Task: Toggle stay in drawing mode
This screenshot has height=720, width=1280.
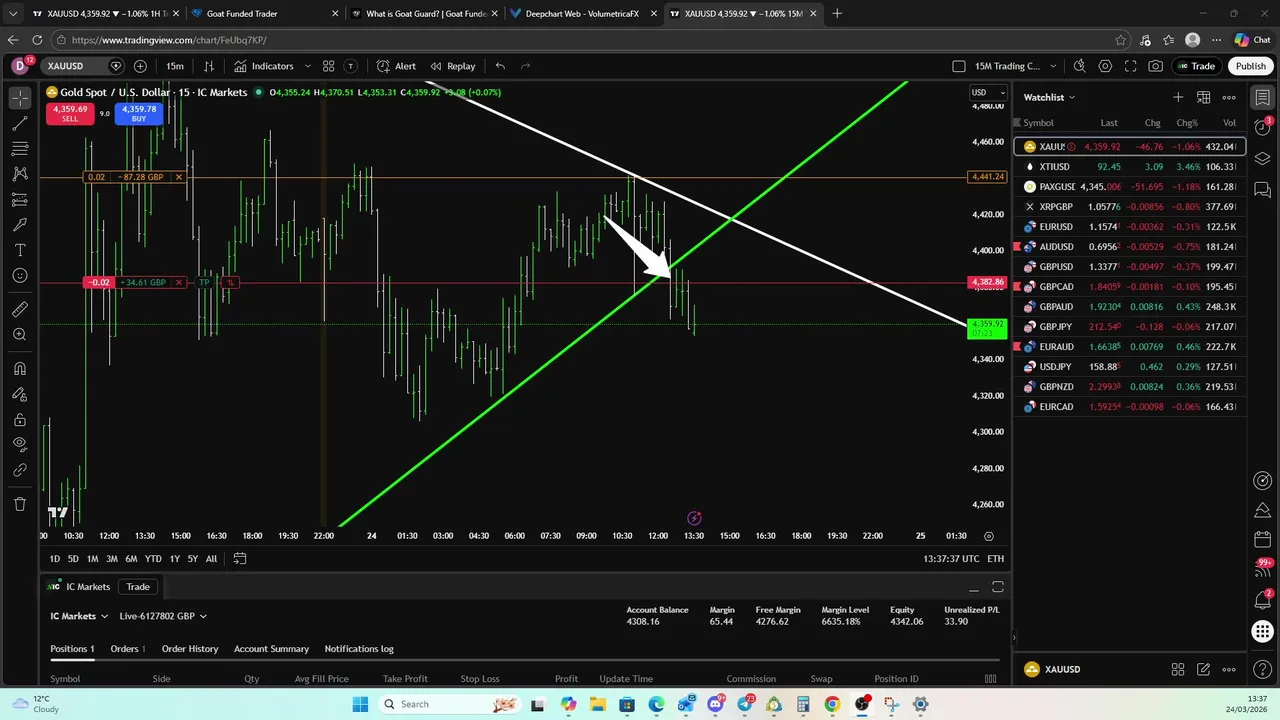Action: (20, 394)
